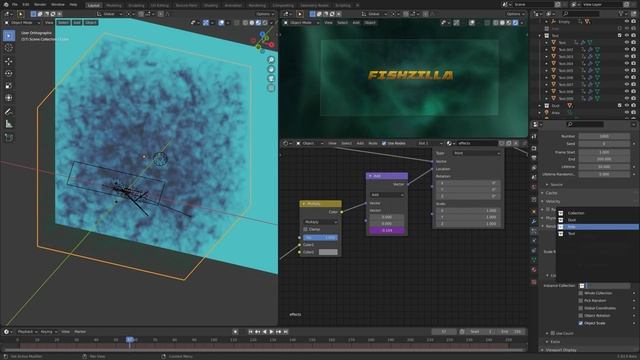Enable Global Coordinates checkbox

(x=581, y=308)
